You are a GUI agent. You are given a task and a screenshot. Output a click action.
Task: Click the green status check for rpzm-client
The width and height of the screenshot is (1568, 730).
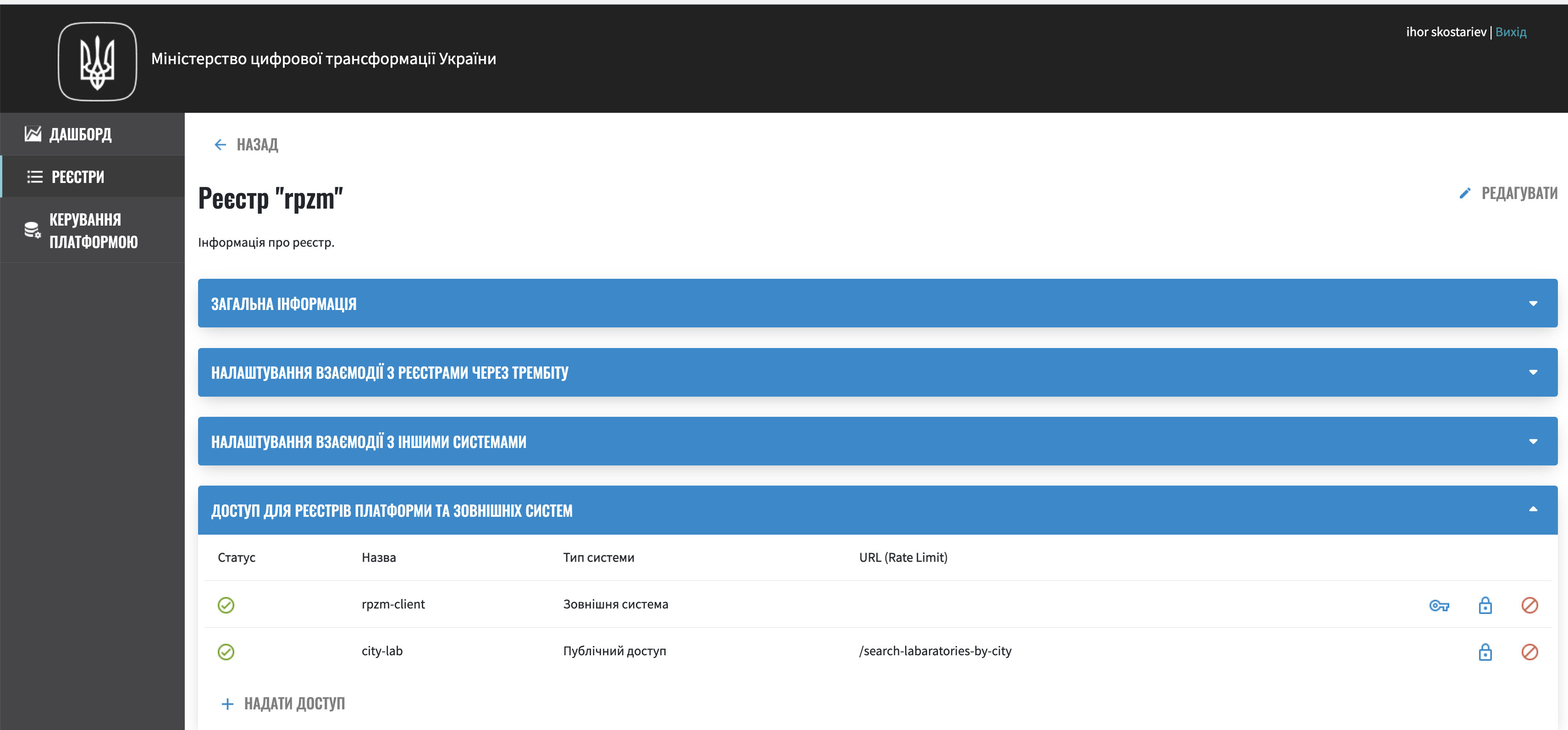point(226,605)
